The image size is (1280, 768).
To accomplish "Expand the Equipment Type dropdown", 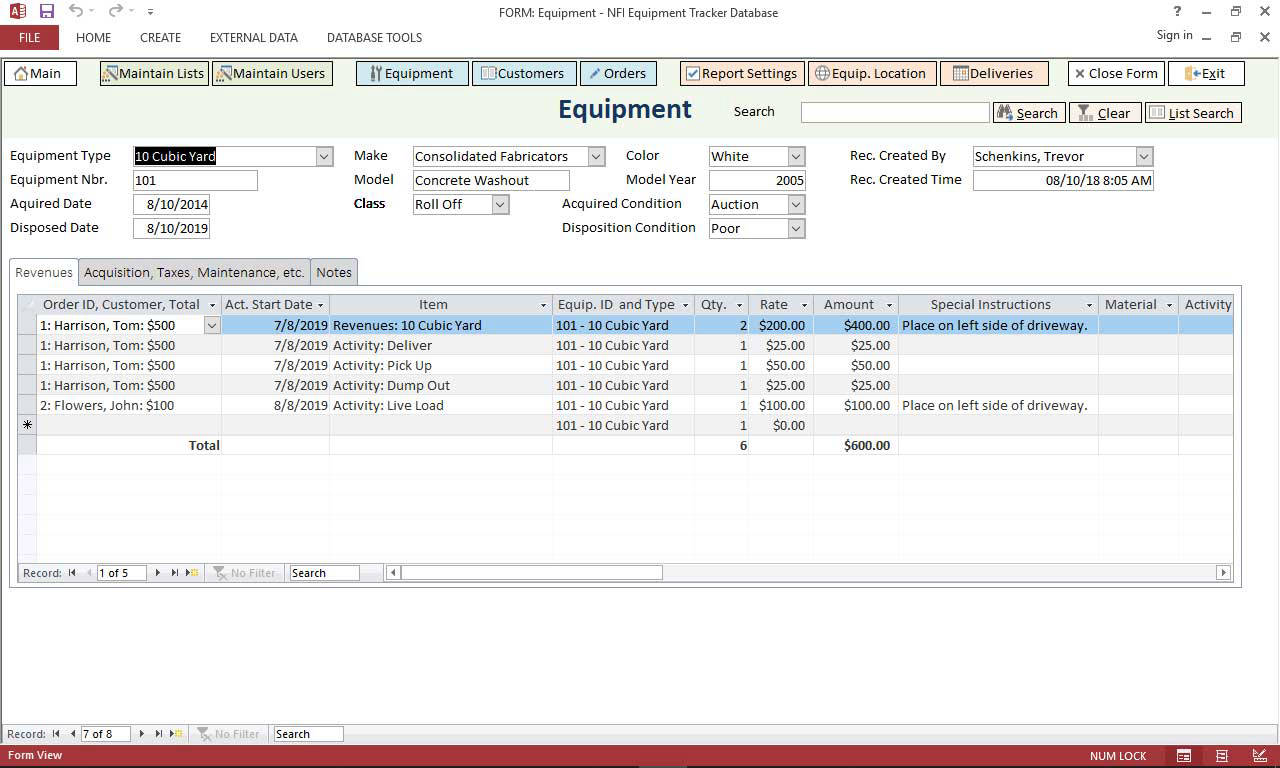I will point(324,156).
